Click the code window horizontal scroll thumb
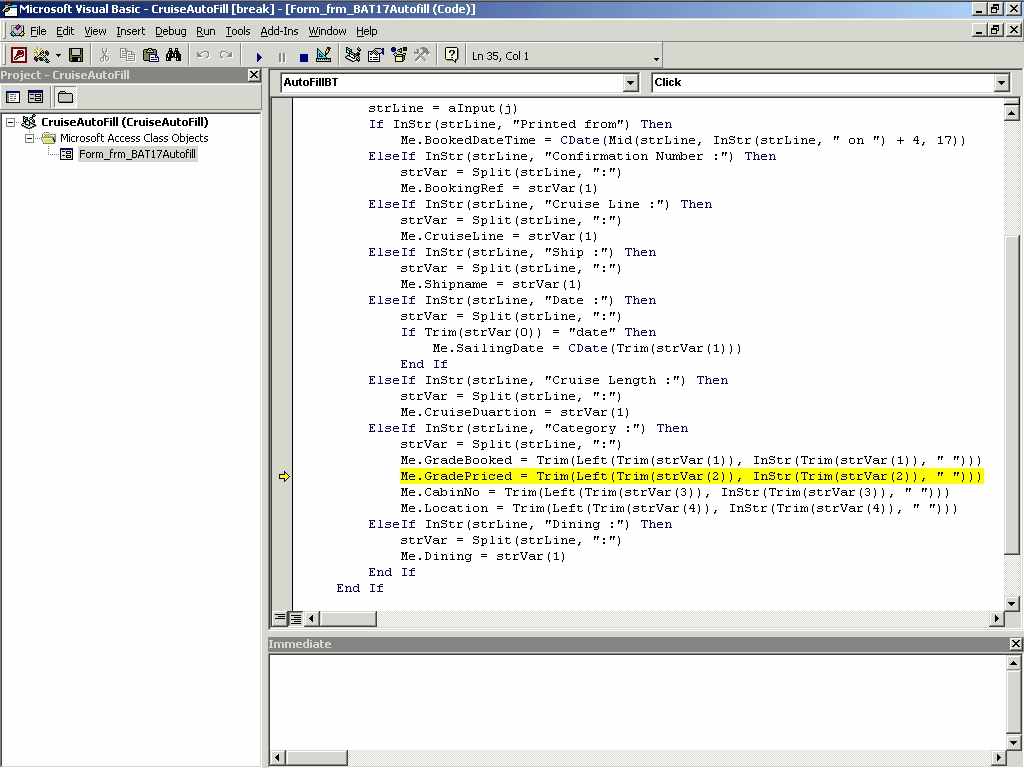 pos(347,618)
